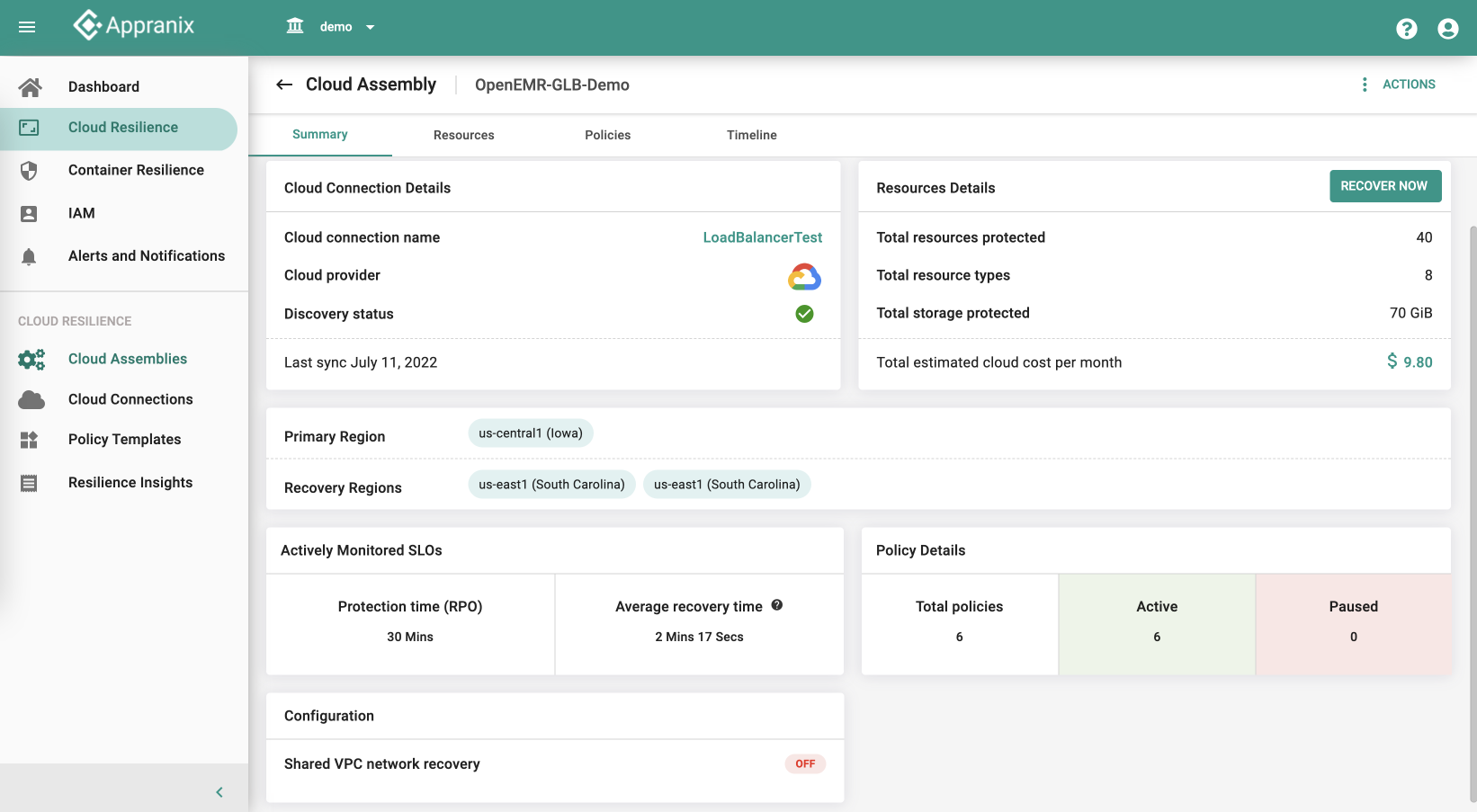Click the Average recovery time info icon
The height and width of the screenshot is (812, 1477).
coord(777,605)
